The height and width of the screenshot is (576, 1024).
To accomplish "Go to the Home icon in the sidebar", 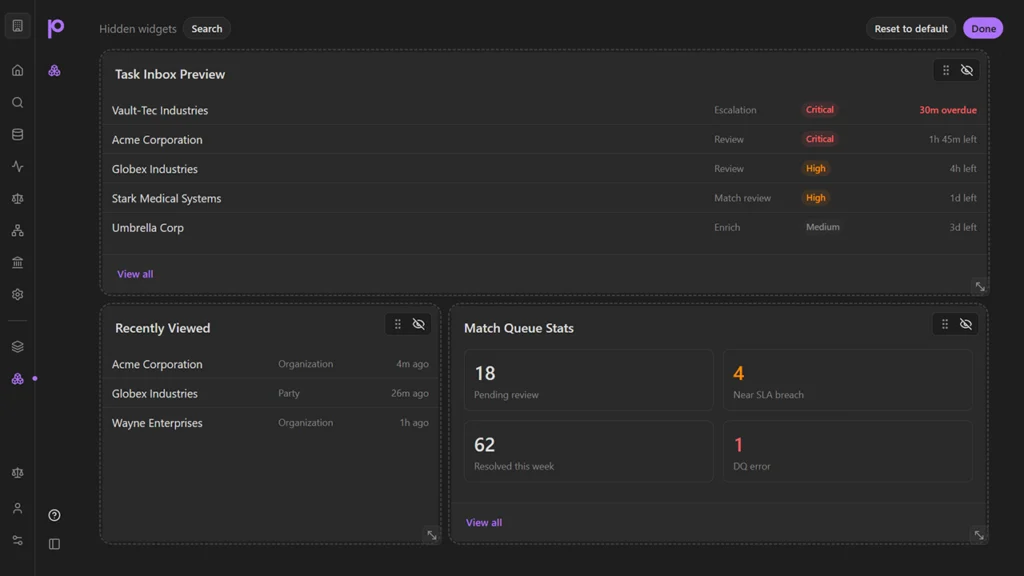I will tap(18, 71).
